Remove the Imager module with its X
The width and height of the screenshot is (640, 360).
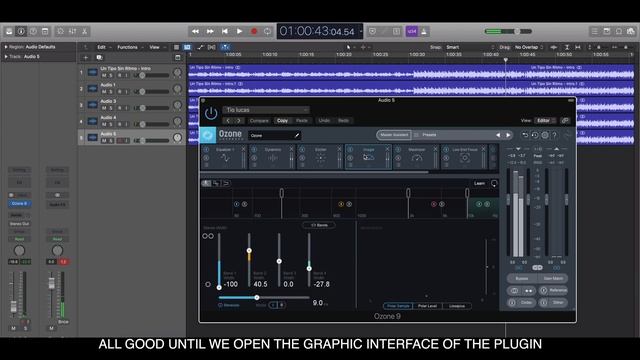point(388,149)
